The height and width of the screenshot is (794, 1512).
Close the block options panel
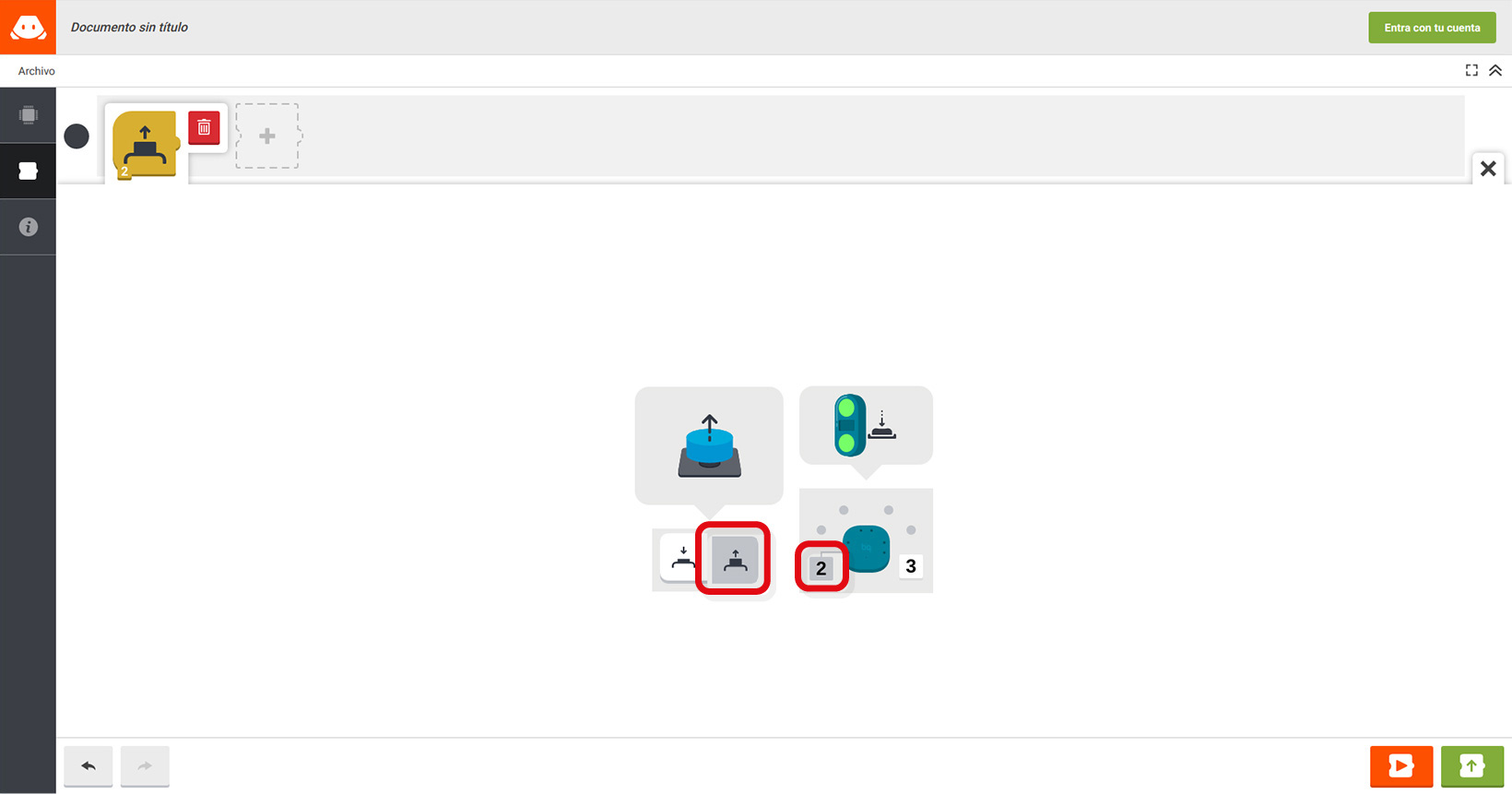pyautogui.click(x=1488, y=168)
